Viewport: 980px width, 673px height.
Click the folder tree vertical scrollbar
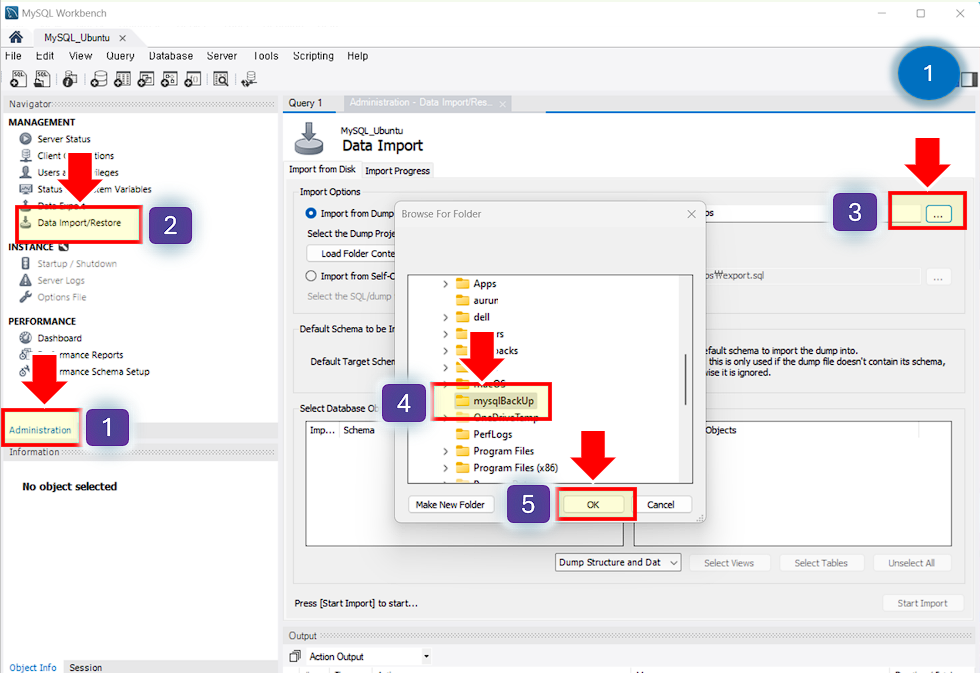tap(686, 379)
